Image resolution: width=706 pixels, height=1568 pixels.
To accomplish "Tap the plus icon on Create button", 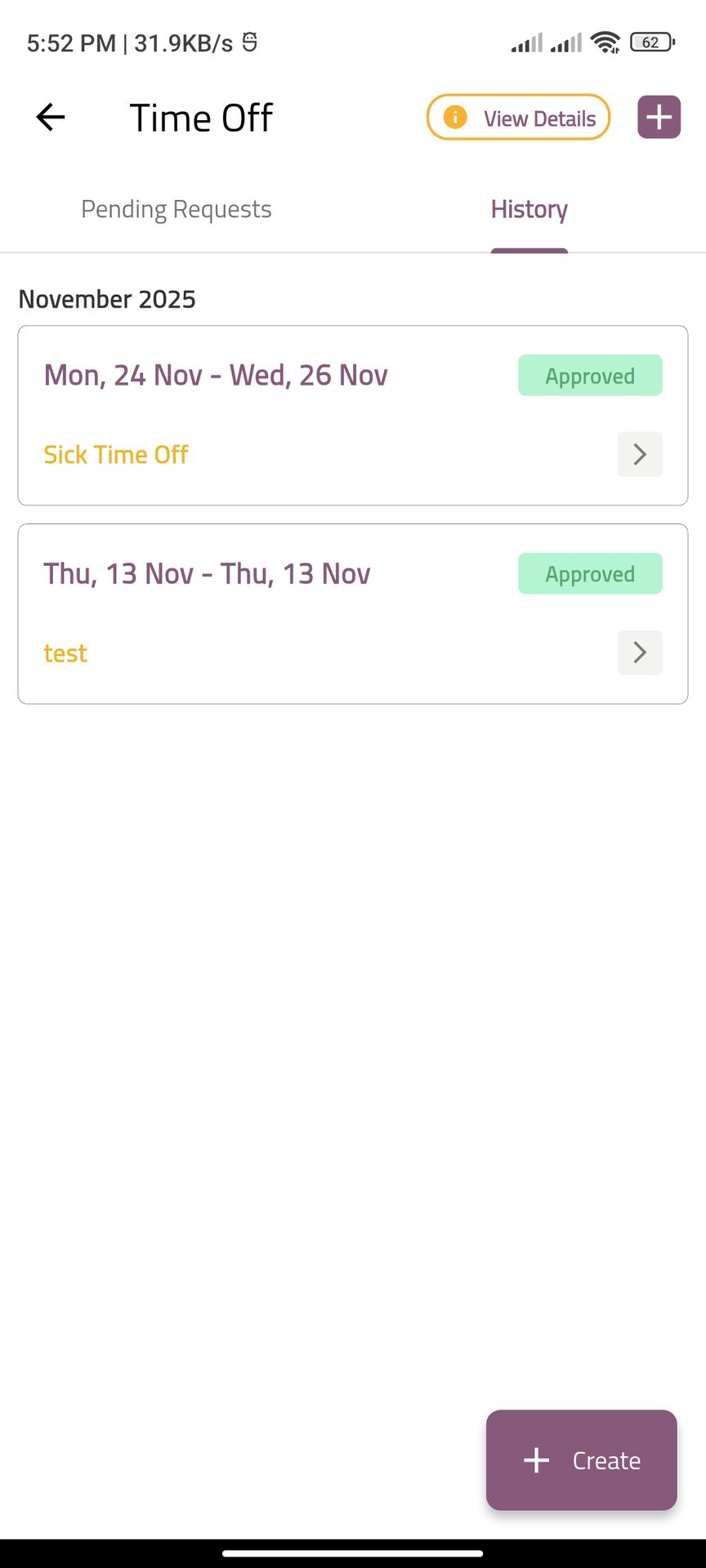I will point(536,1460).
